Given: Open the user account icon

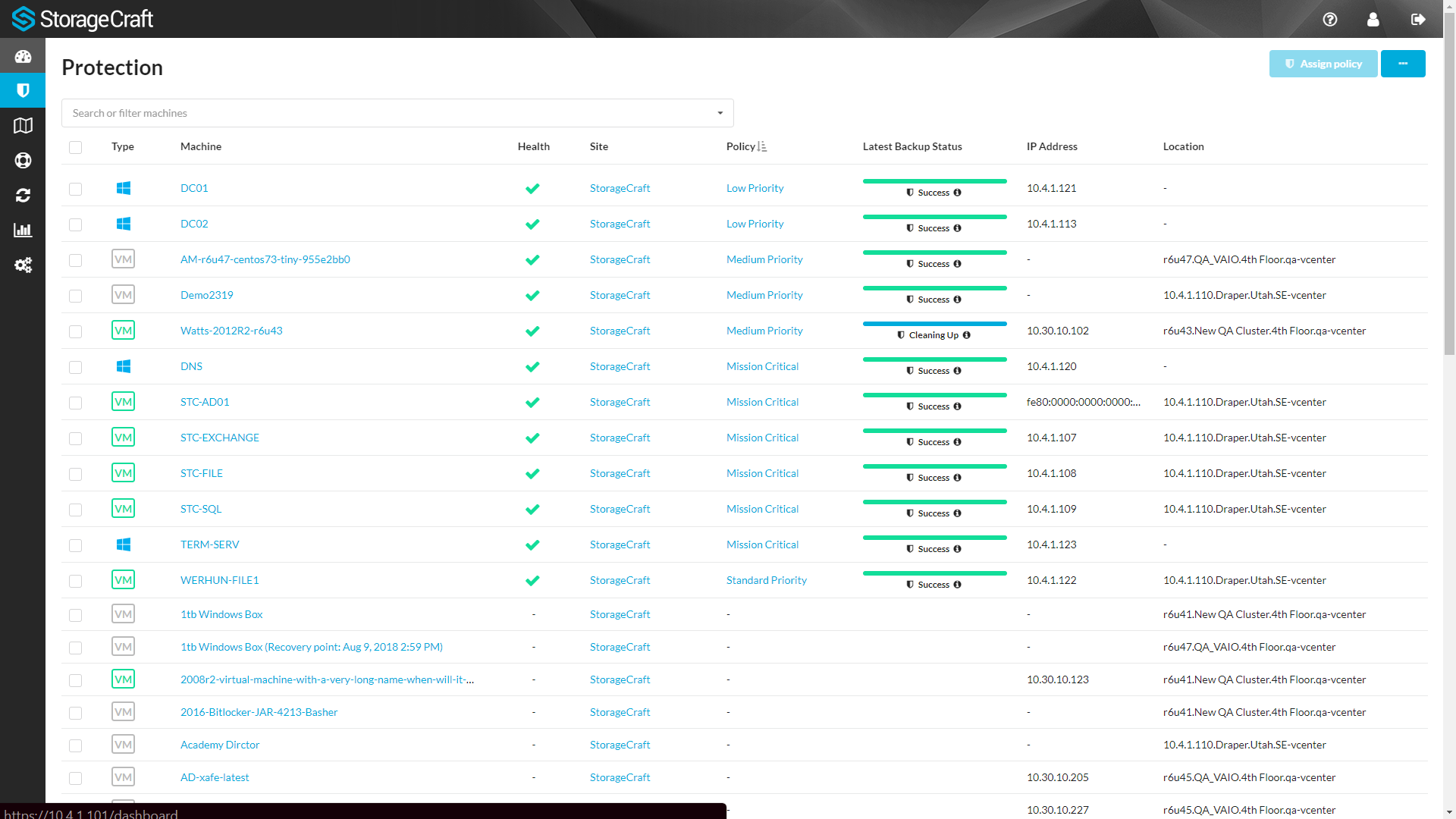Looking at the screenshot, I should click(x=1373, y=20).
